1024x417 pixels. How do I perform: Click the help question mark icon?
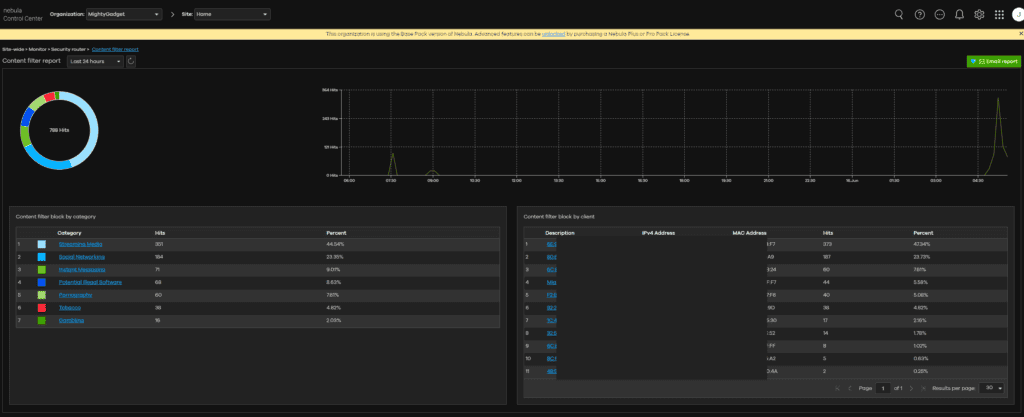coord(919,14)
